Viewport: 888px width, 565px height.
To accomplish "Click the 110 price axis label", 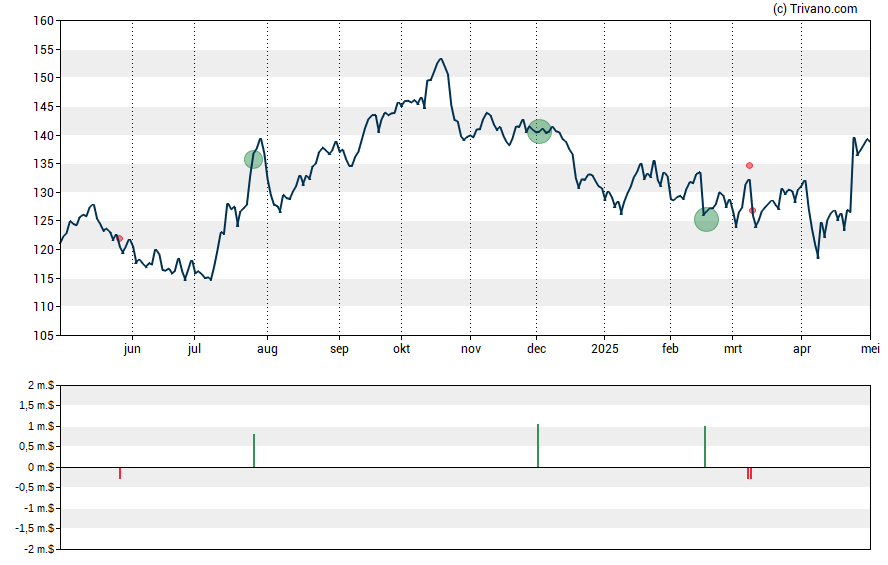I will click(43, 307).
